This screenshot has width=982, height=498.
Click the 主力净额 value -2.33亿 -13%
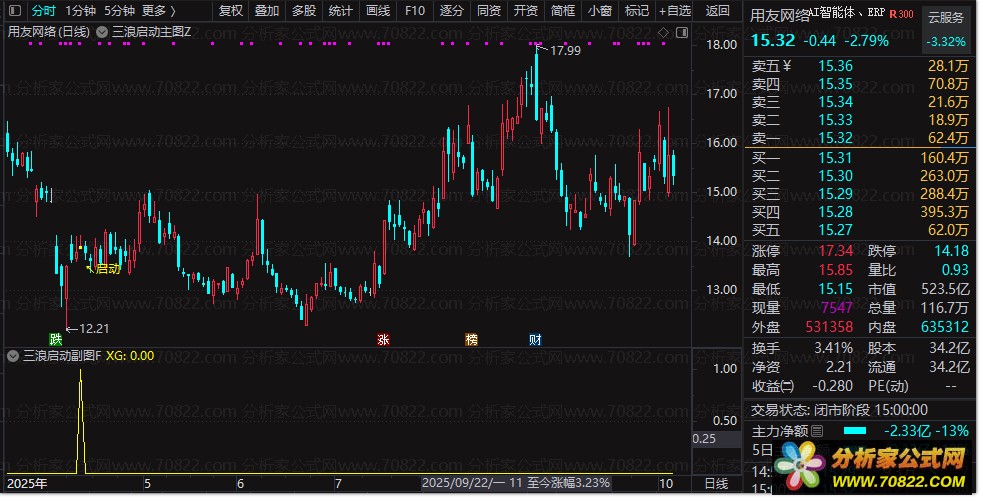pos(926,431)
